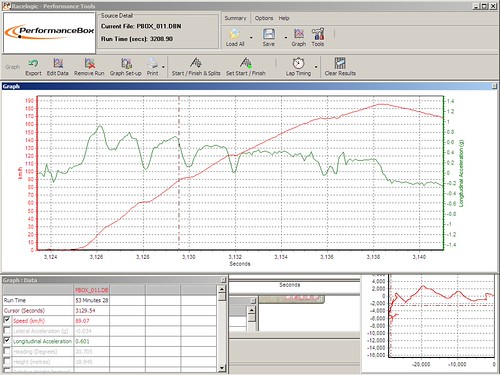Click the Print icon

[x=152, y=63]
